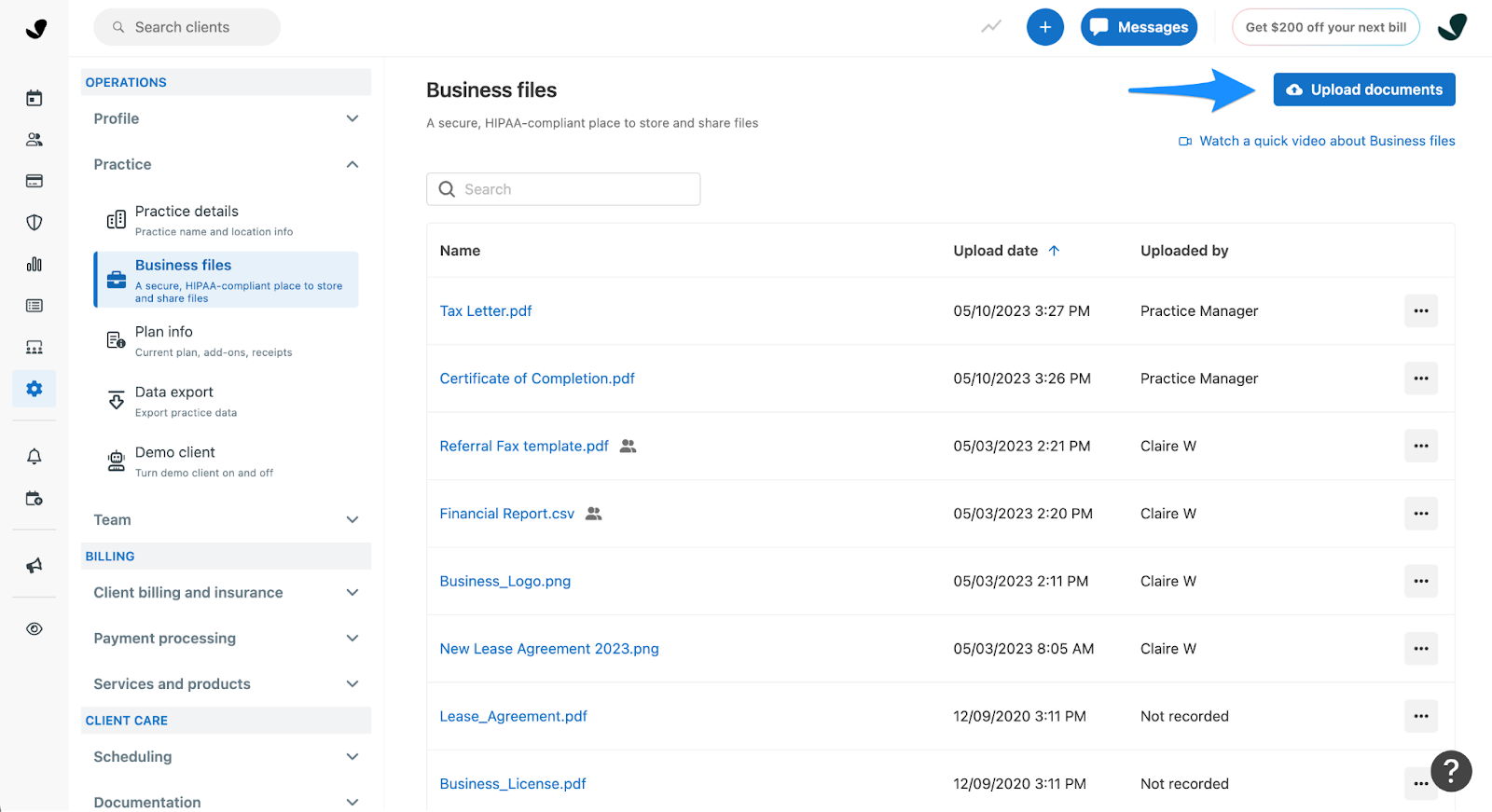
Task: Click the blue plus create button
Action: click(1044, 27)
